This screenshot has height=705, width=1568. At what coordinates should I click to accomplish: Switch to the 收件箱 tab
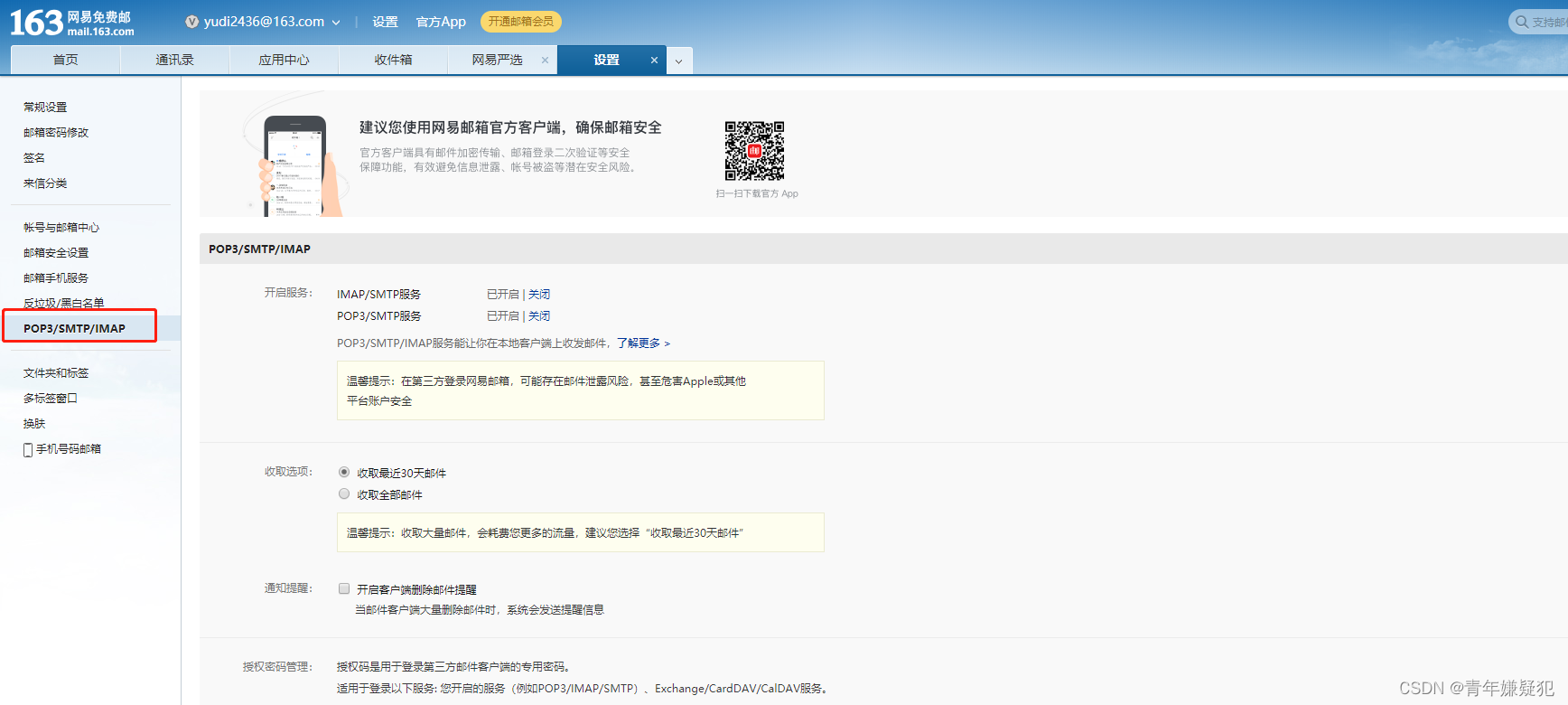pyautogui.click(x=393, y=60)
